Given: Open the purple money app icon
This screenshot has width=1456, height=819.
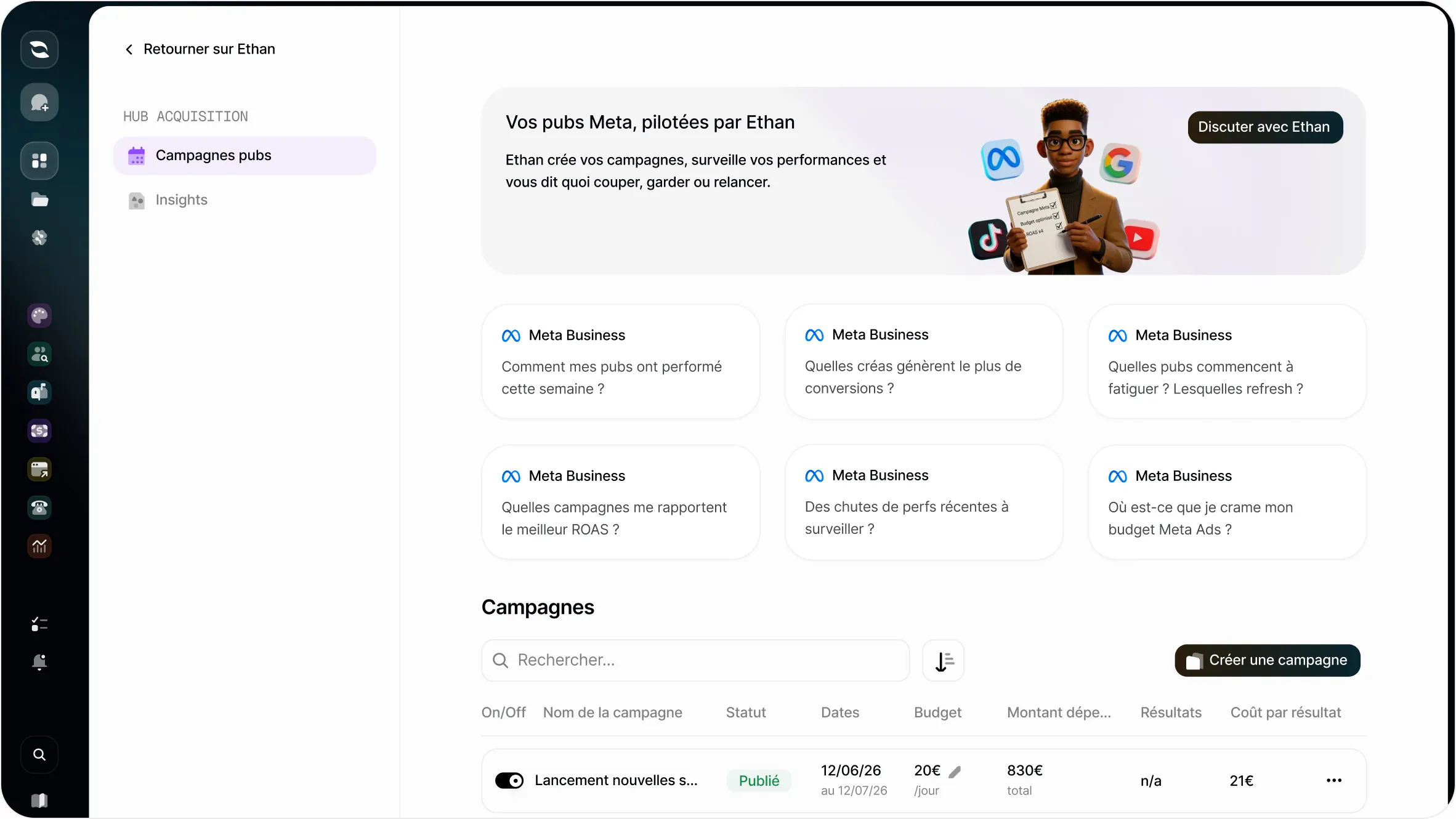Looking at the screenshot, I should tap(39, 431).
